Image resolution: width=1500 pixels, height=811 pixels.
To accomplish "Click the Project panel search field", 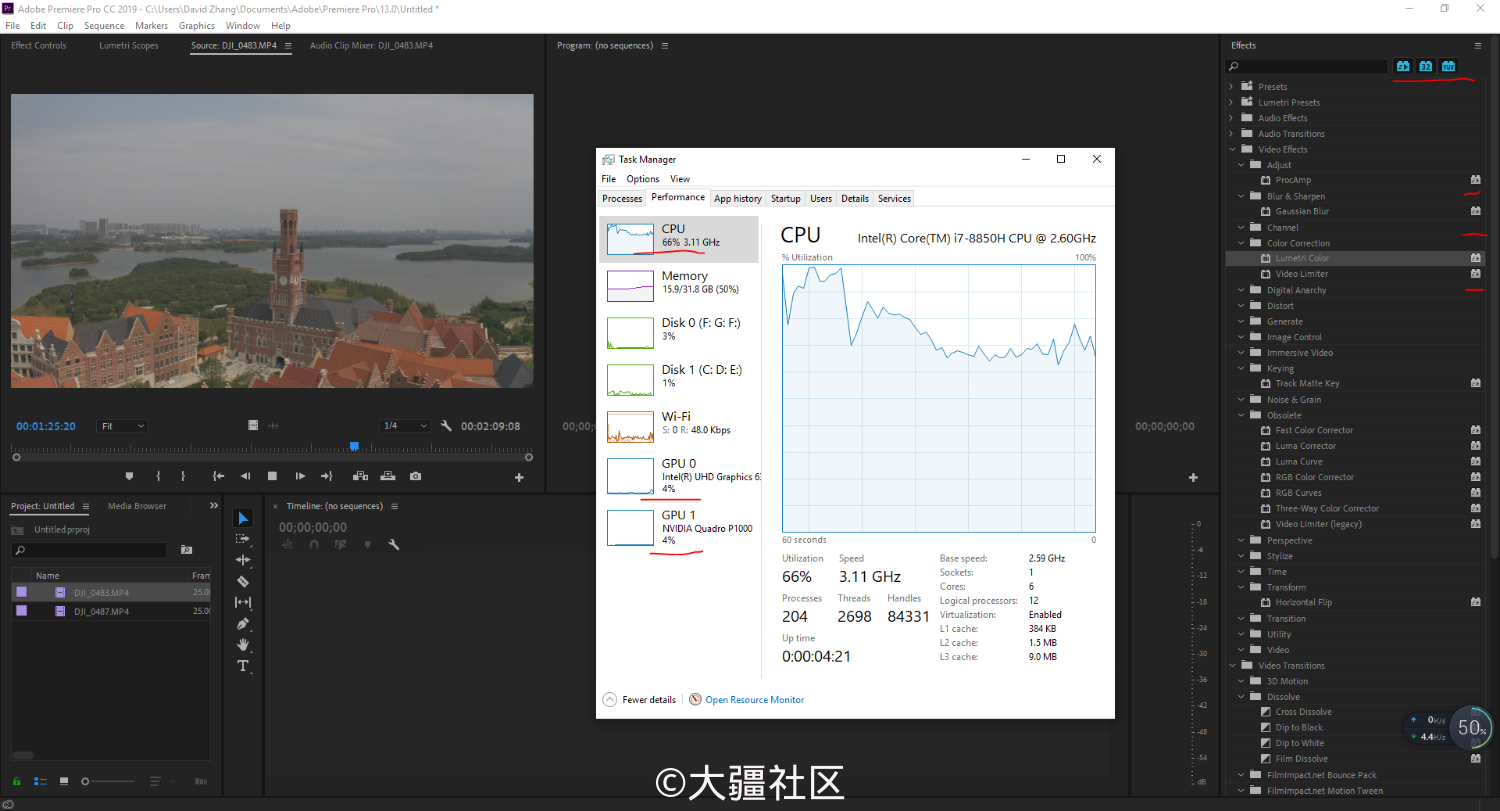I will click(x=89, y=550).
